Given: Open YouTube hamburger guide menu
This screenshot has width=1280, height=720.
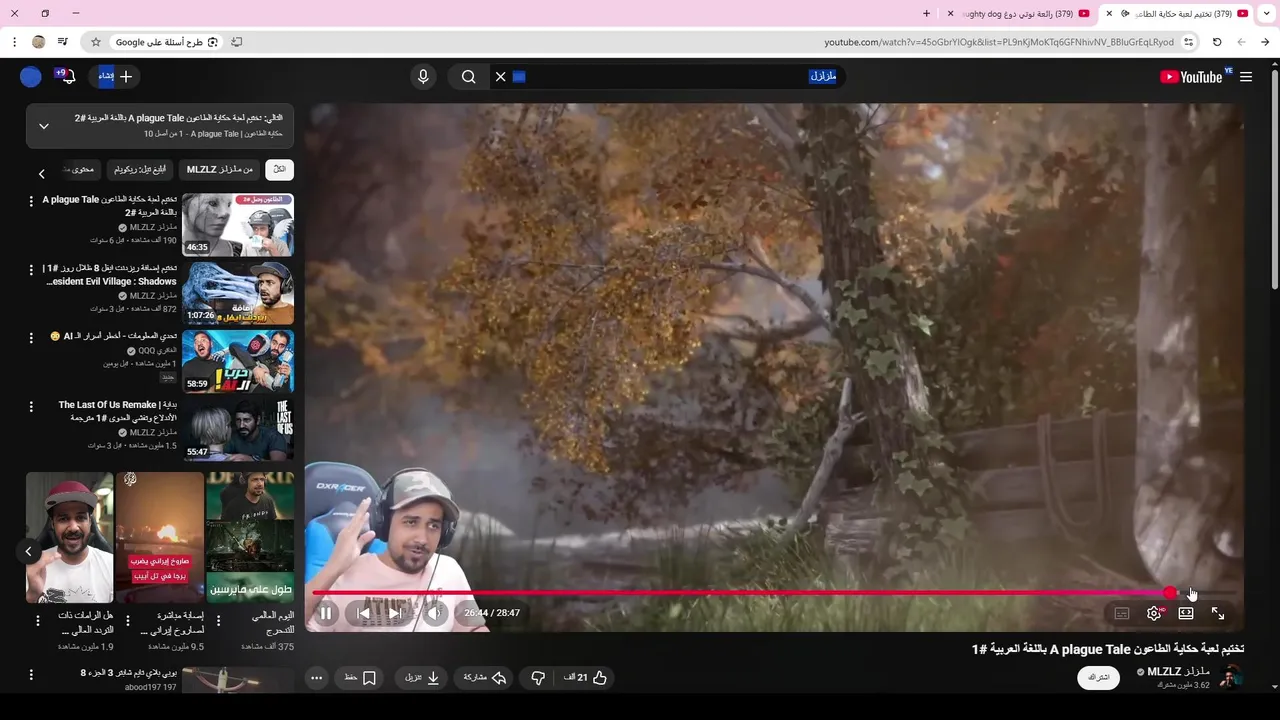Looking at the screenshot, I should pos(1246,77).
